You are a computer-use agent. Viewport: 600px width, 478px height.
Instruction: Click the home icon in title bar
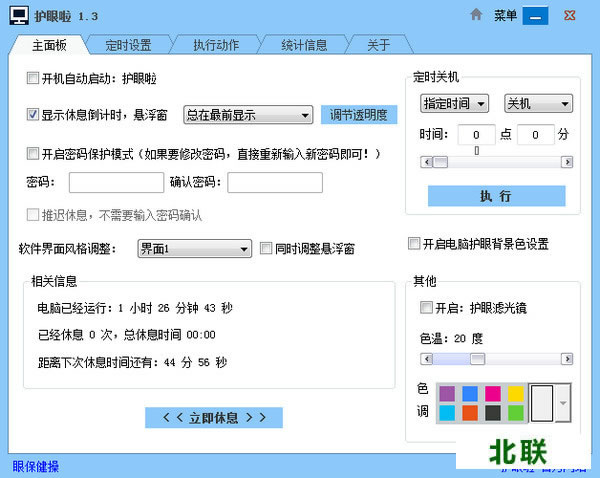tap(477, 15)
